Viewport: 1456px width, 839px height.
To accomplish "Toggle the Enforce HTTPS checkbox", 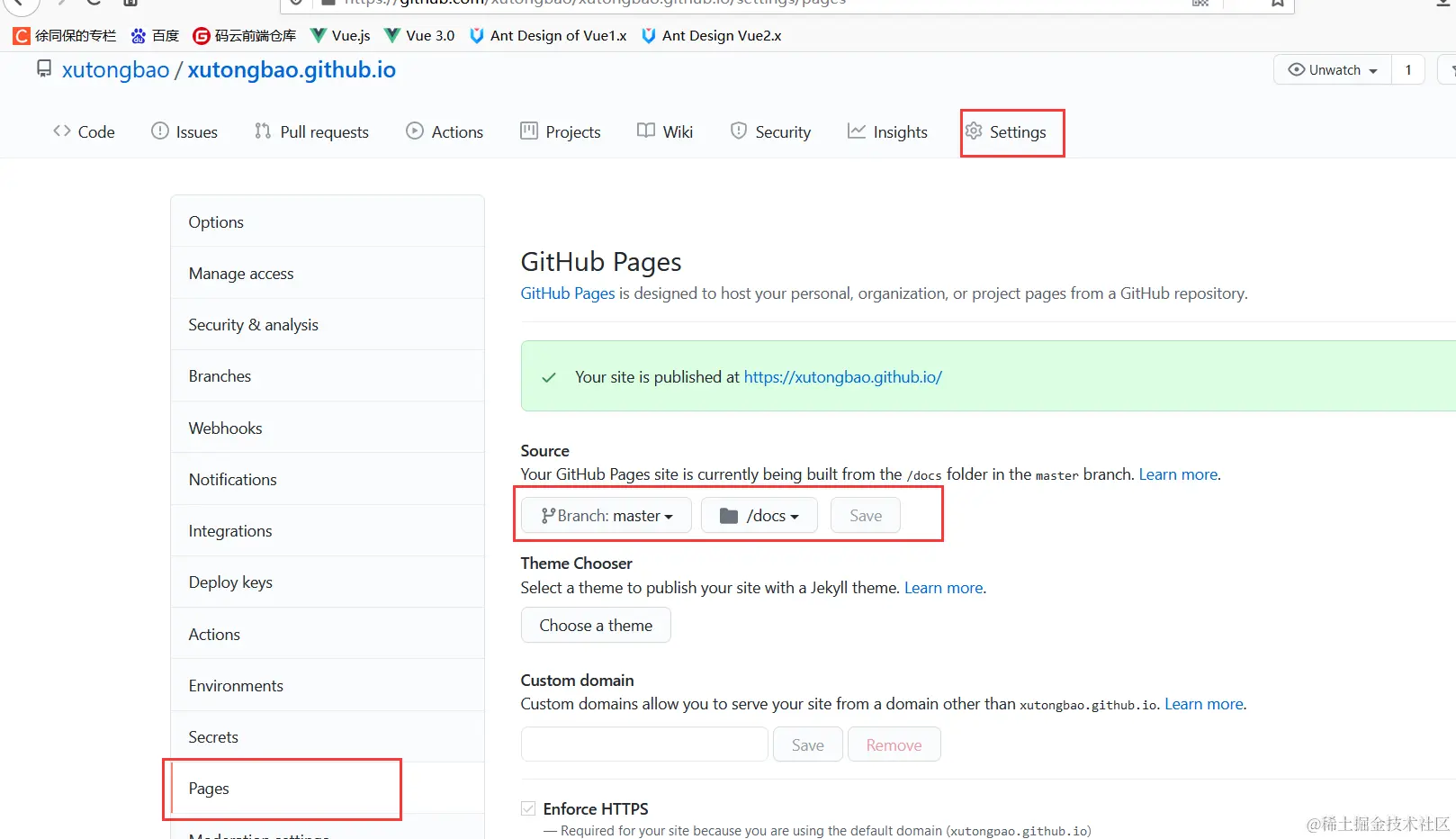I will coord(528,808).
